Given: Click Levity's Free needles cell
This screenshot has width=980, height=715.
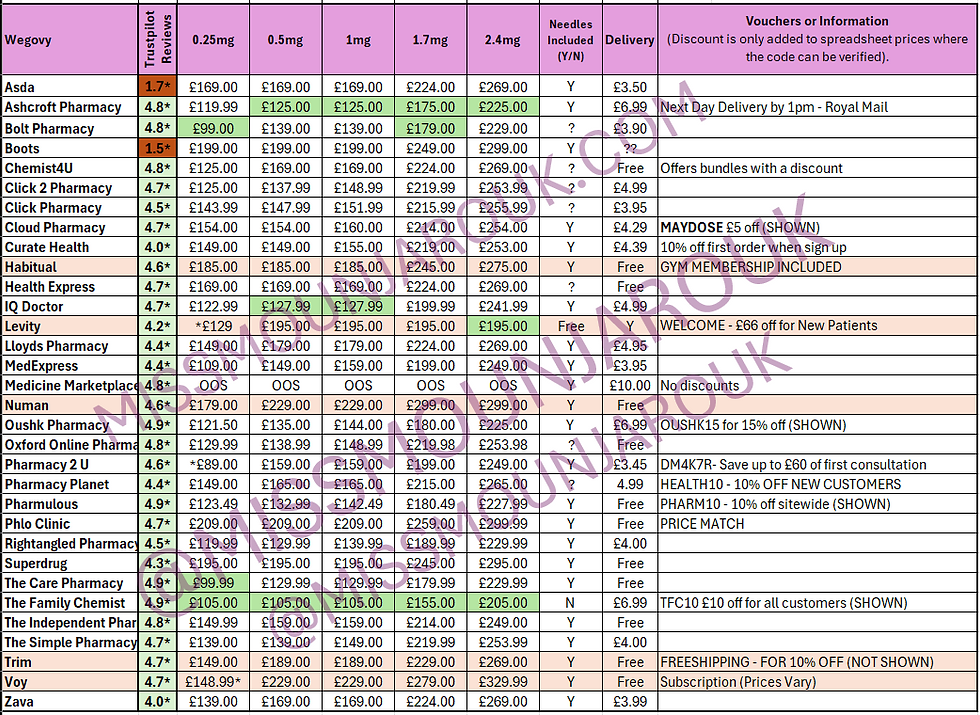Looking at the screenshot, I should pyautogui.click(x=571, y=326).
